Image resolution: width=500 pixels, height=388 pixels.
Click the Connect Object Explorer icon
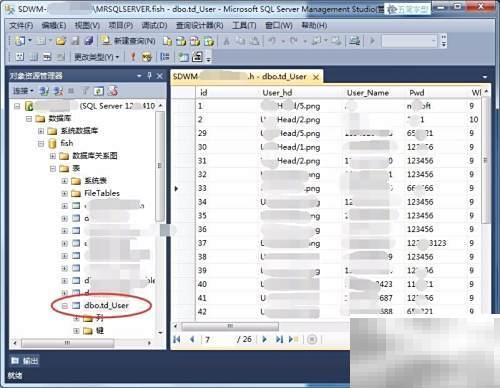point(44,91)
